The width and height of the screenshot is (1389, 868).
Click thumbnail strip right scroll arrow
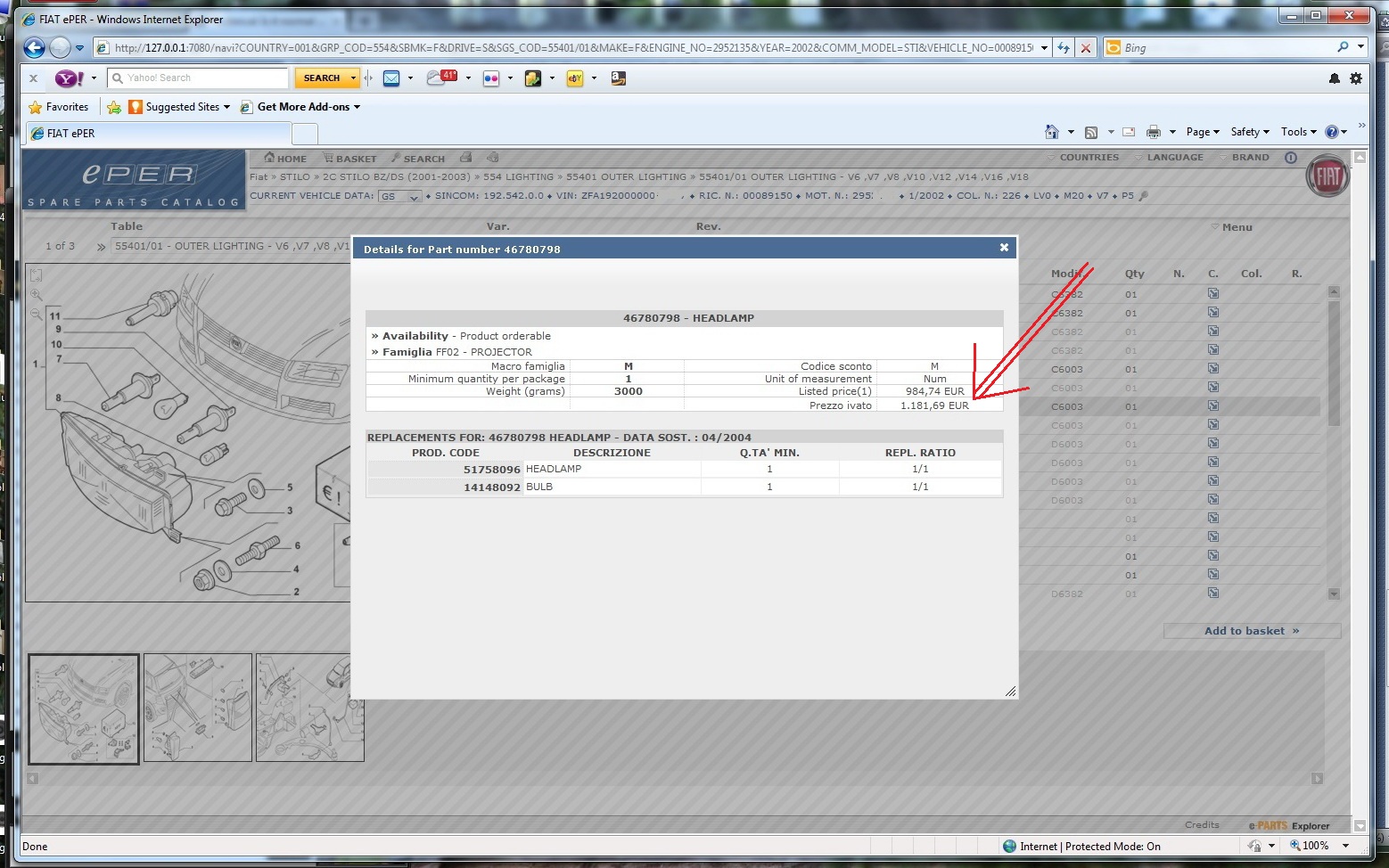click(x=1317, y=779)
